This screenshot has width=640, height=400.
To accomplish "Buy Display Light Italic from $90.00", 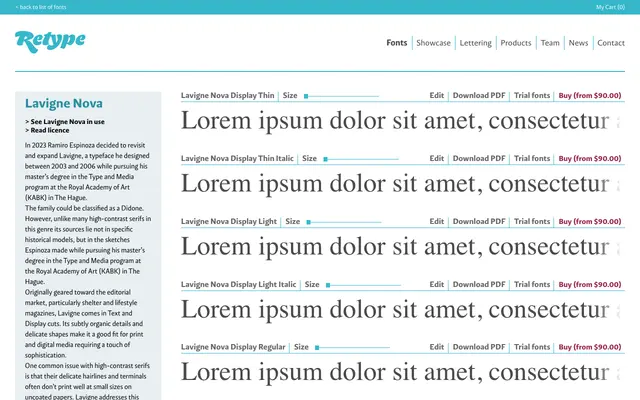I will (x=590, y=284).
